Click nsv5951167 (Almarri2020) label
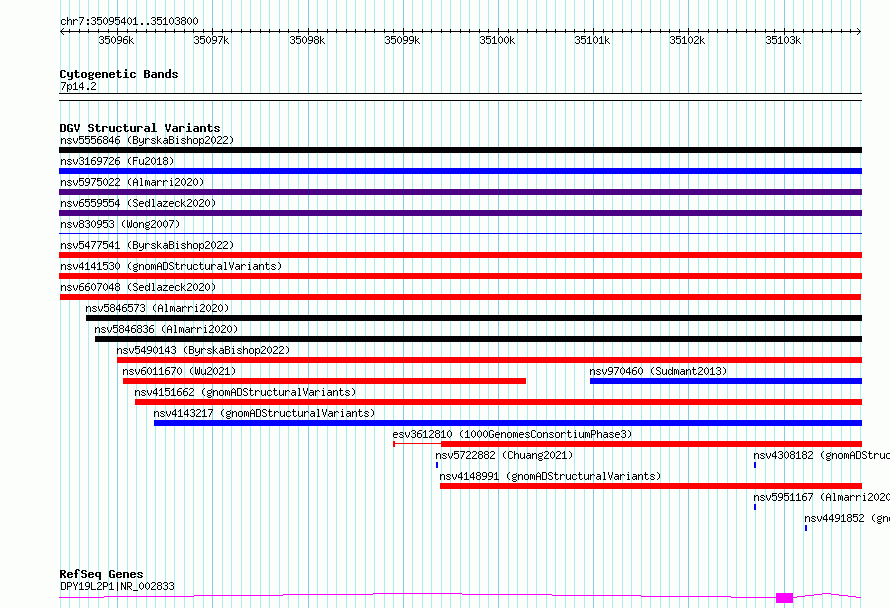Viewport: 890px width, 608px height. [x=821, y=497]
